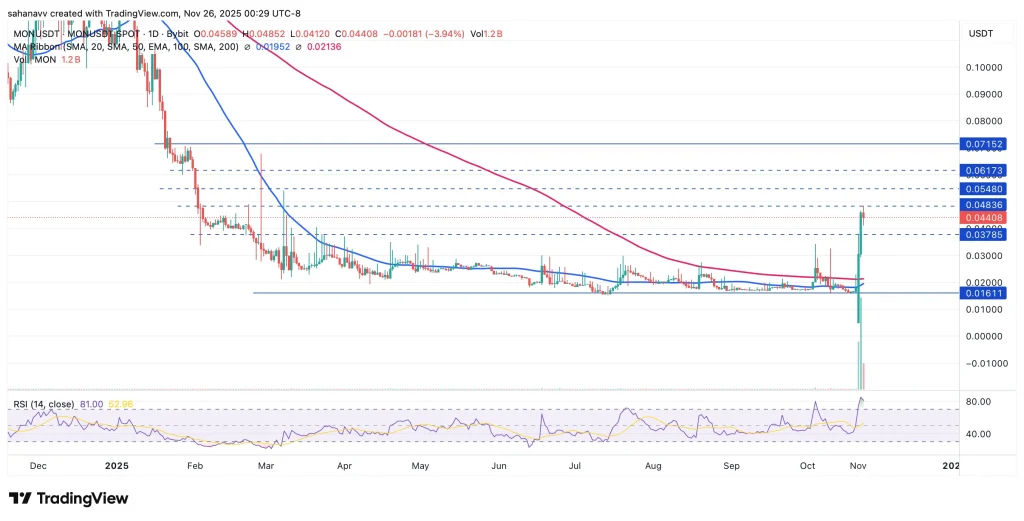
Task: Click the 80.00 RSI scale label
Action: 980,402
